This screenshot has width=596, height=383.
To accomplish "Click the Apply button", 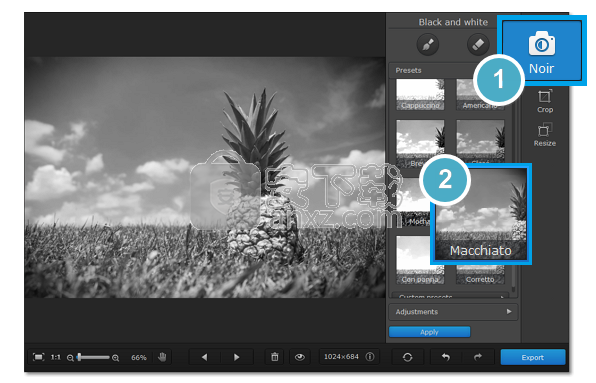I will (430, 332).
